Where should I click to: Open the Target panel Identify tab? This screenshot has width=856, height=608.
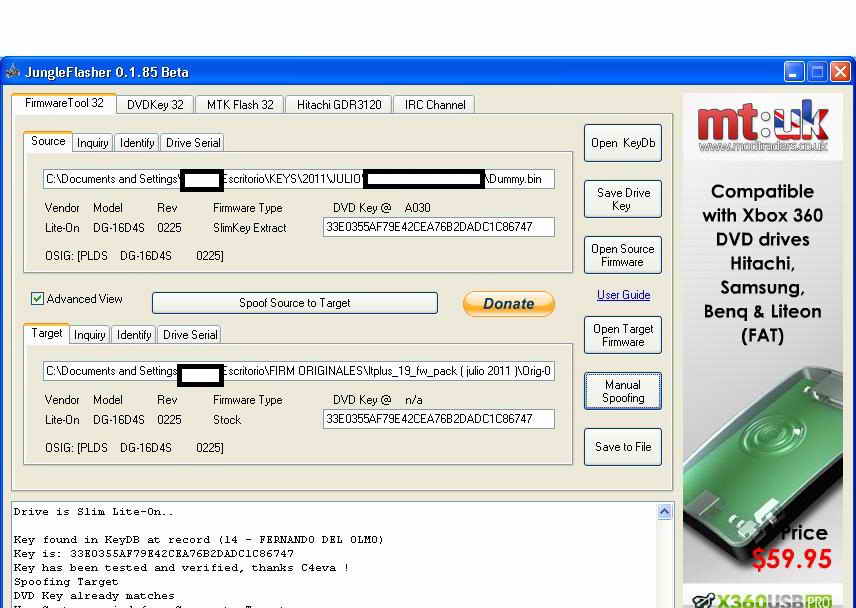[134, 335]
